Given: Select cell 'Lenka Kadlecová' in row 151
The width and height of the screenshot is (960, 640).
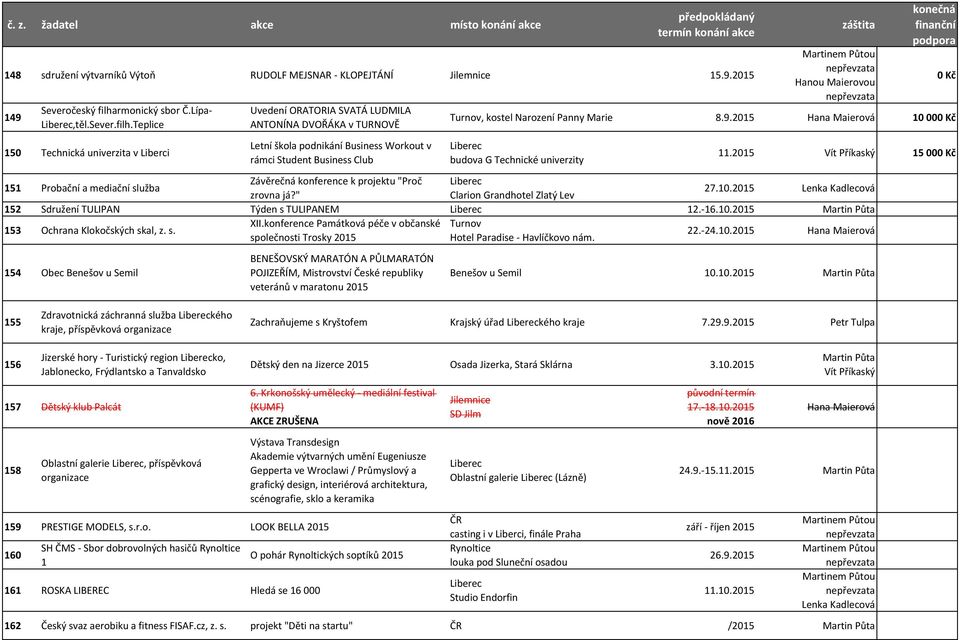Looking at the screenshot, I should pyautogui.click(x=838, y=188).
